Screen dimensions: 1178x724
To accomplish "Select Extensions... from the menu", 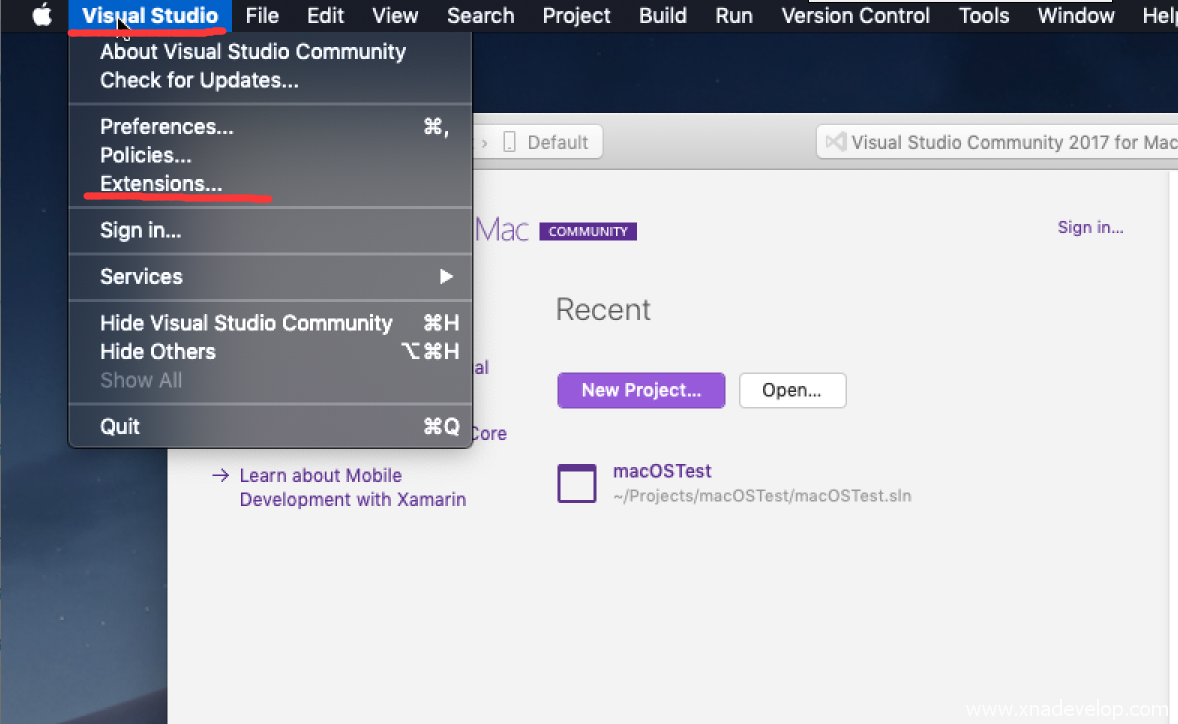I will (x=161, y=184).
